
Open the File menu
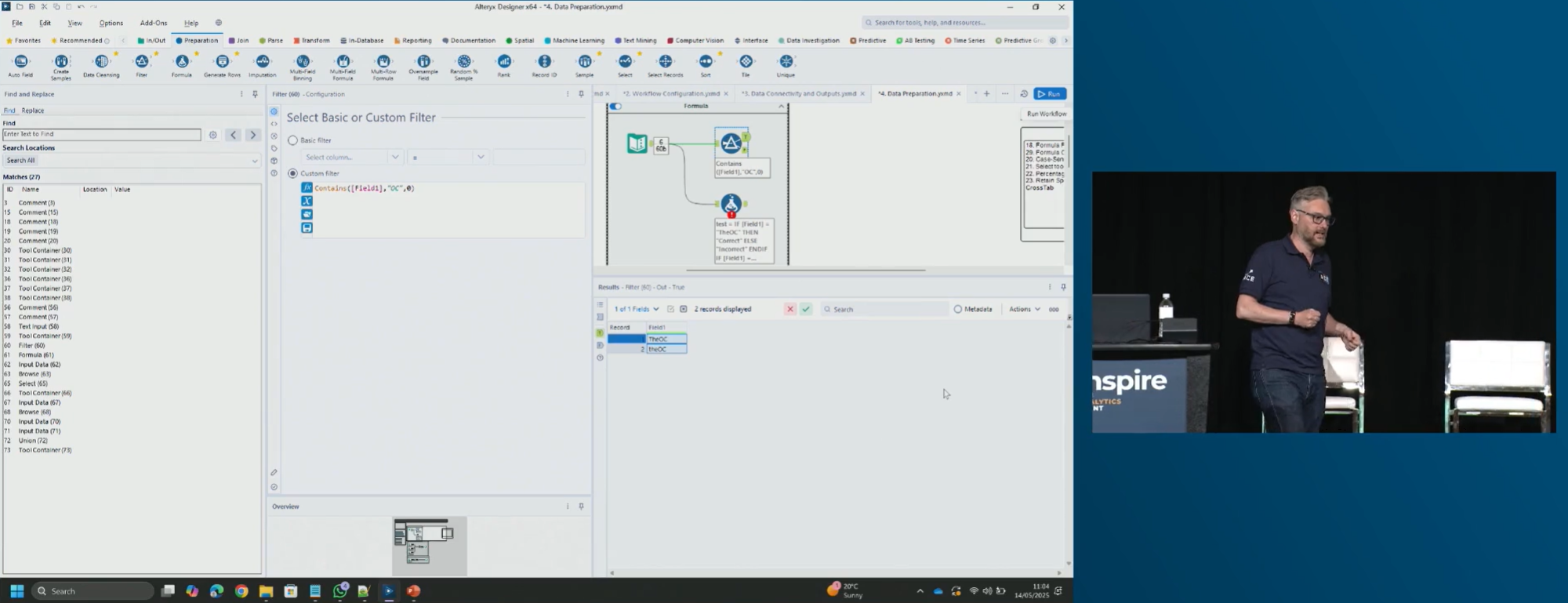tap(17, 24)
